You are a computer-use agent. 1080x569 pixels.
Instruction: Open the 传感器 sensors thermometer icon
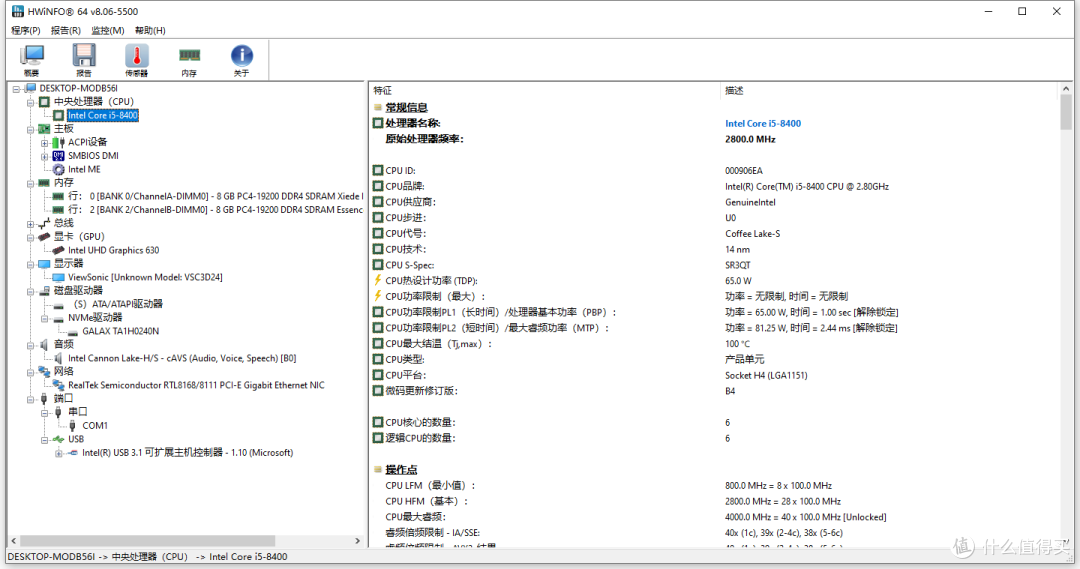click(x=136, y=59)
